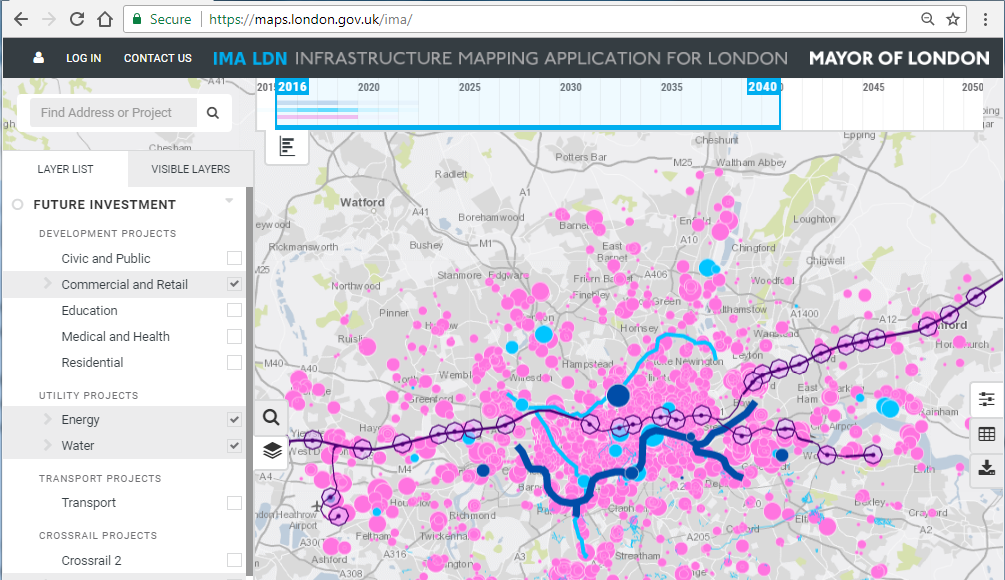Viewport: 1005px width, 580px height.
Task: Open the browser home page
Action: 105,19
